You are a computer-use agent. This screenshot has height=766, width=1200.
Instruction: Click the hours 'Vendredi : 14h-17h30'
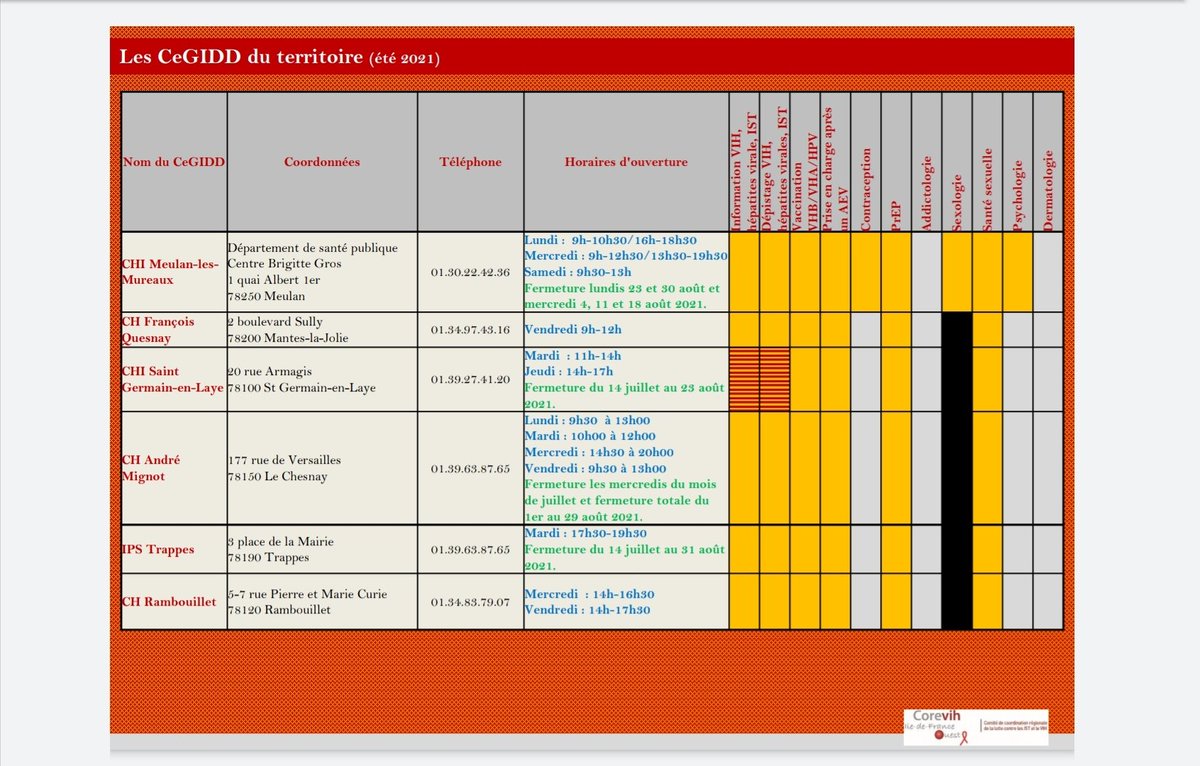pyautogui.click(x=588, y=610)
